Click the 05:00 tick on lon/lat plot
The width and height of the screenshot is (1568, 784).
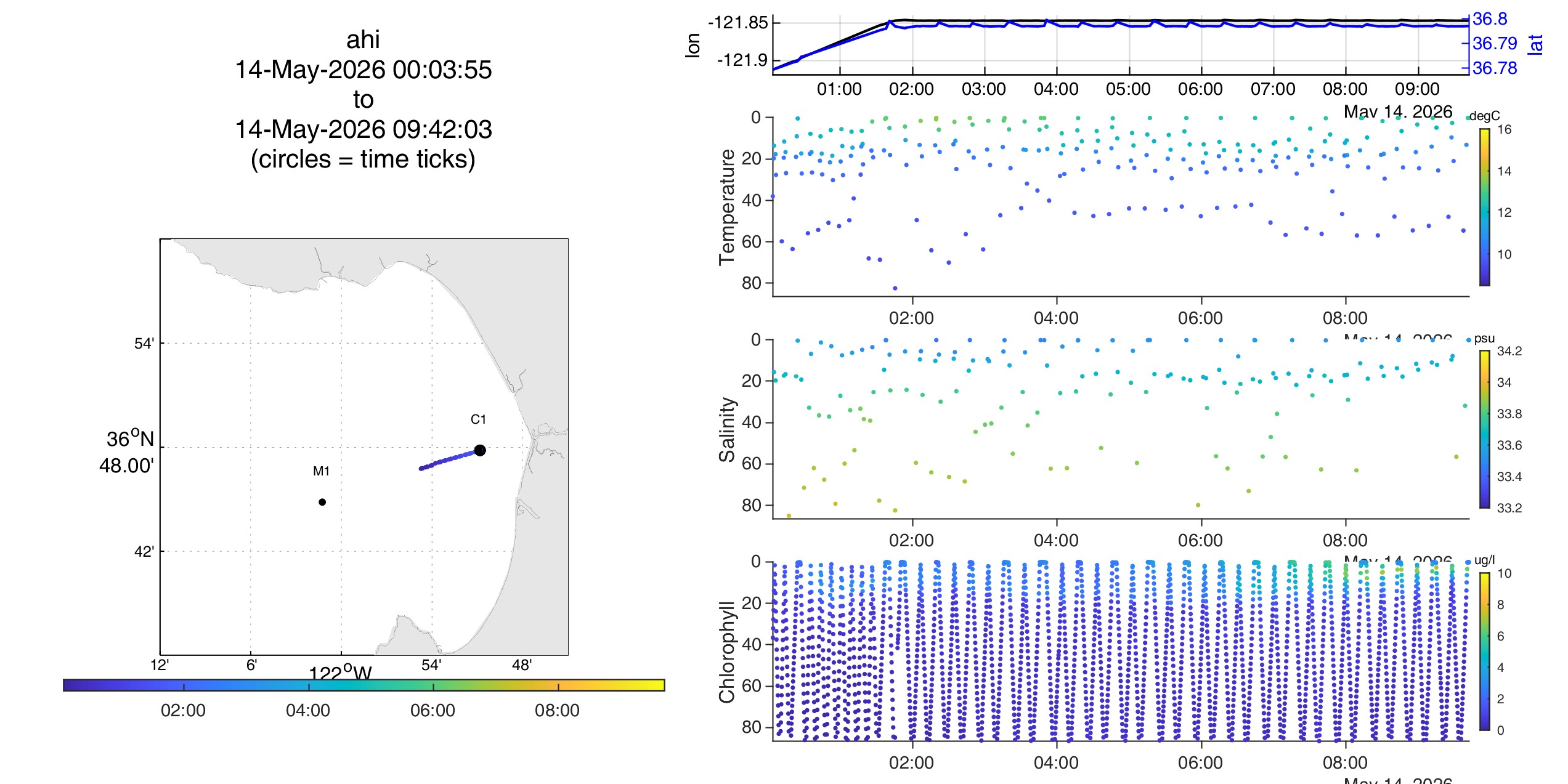coord(1128,89)
